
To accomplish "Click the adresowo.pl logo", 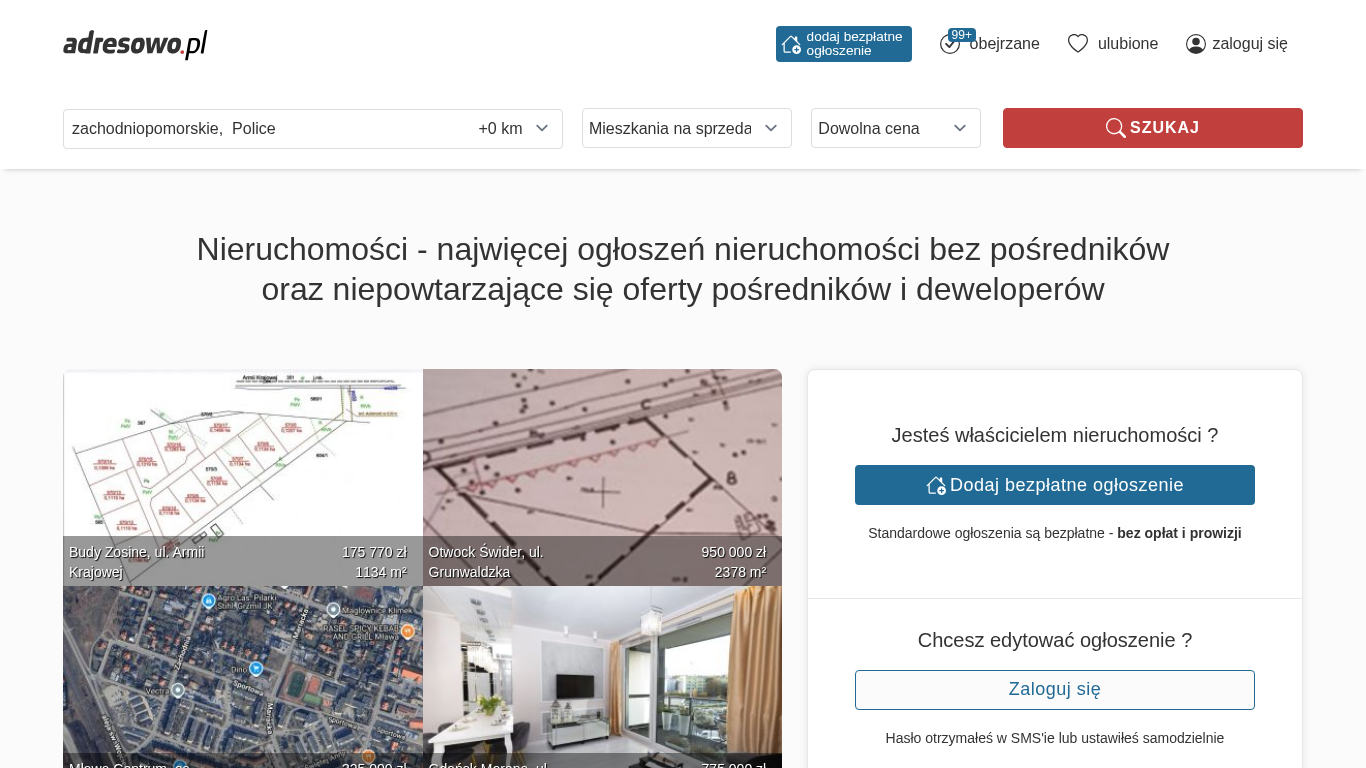I will click(135, 44).
